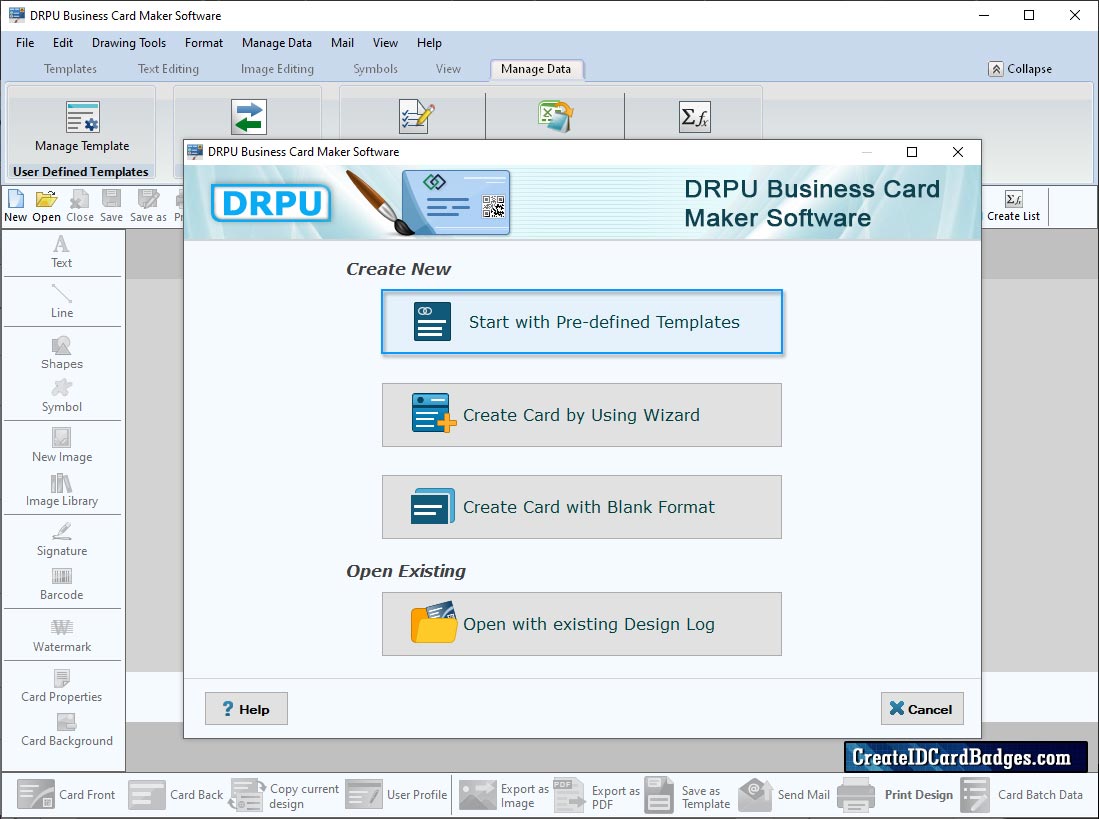The width and height of the screenshot is (1099, 819).
Task: Switch to the View ribbon tab
Action: tap(449, 69)
